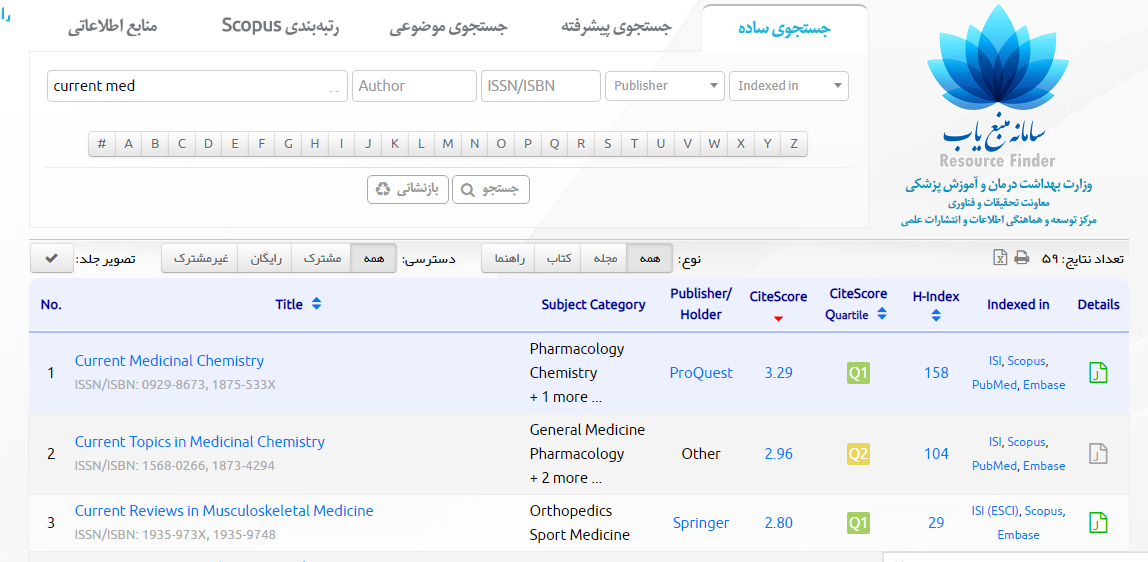Switch to جستجوی پیشرفته tab
The width and height of the screenshot is (1148, 562).
click(616, 28)
